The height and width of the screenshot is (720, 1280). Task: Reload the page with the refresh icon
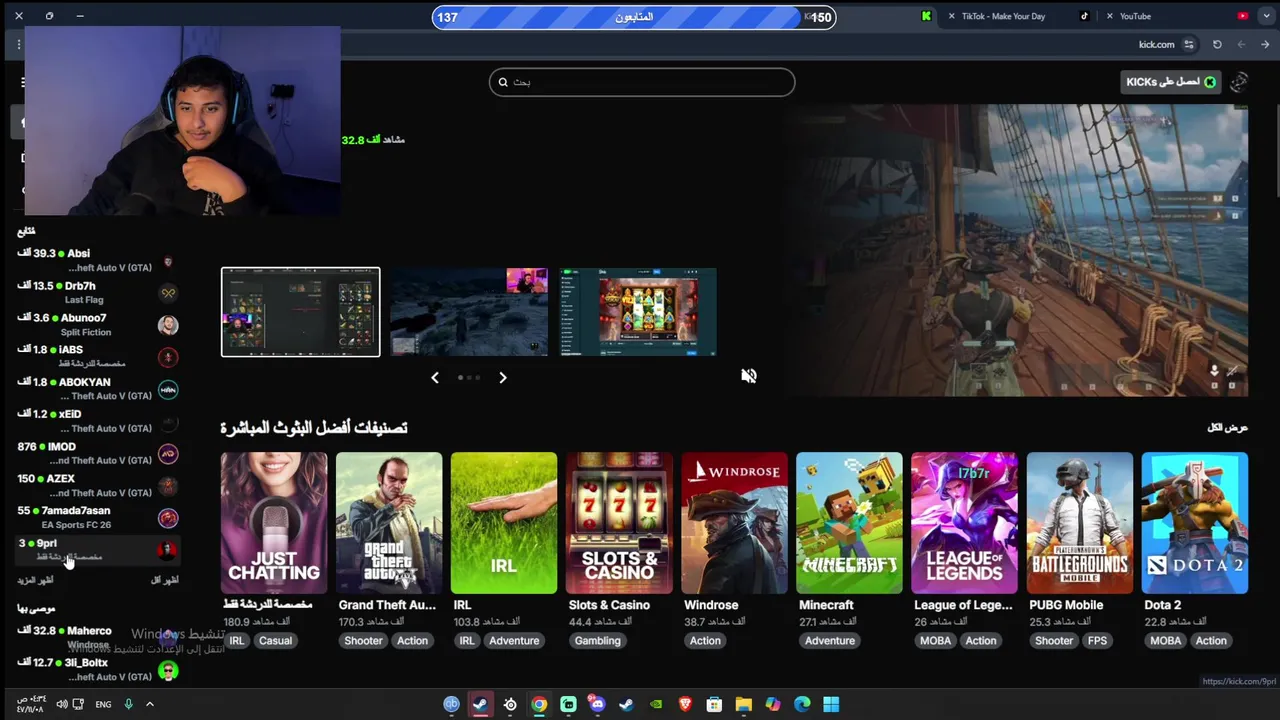(x=1217, y=44)
